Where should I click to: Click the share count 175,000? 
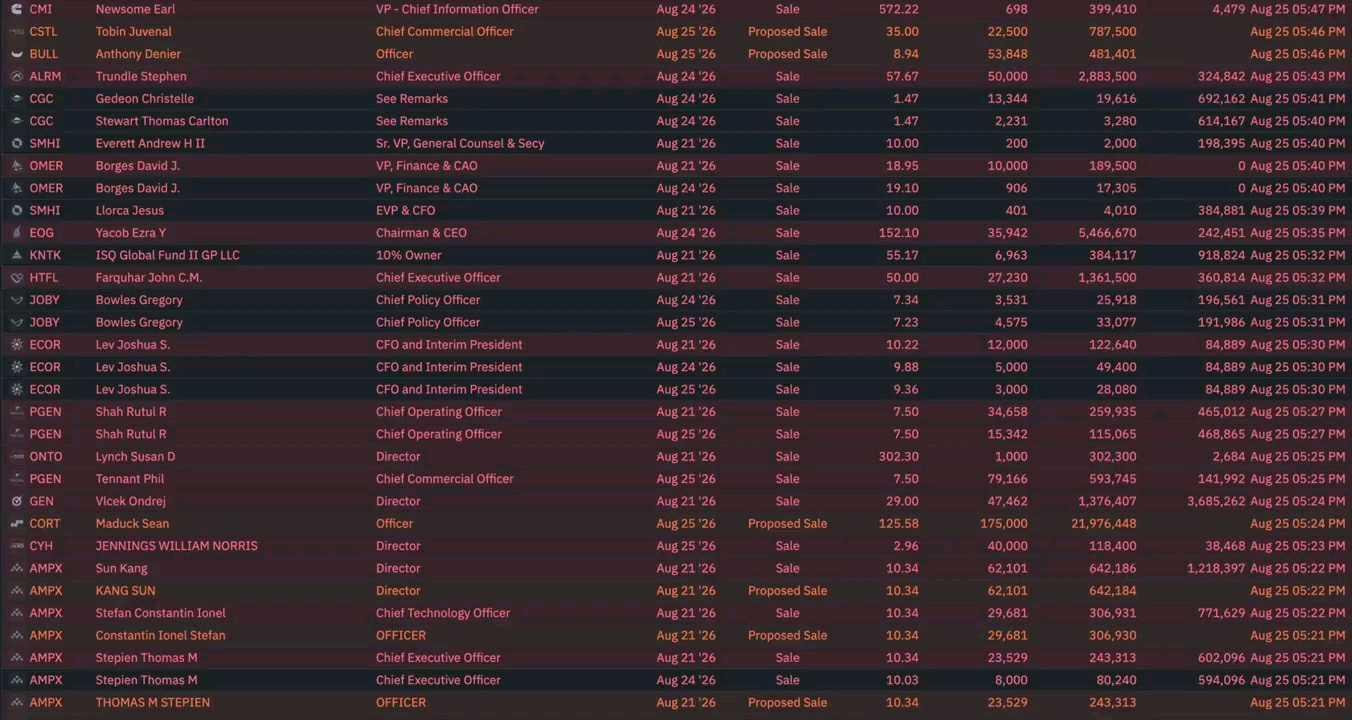1003,523
